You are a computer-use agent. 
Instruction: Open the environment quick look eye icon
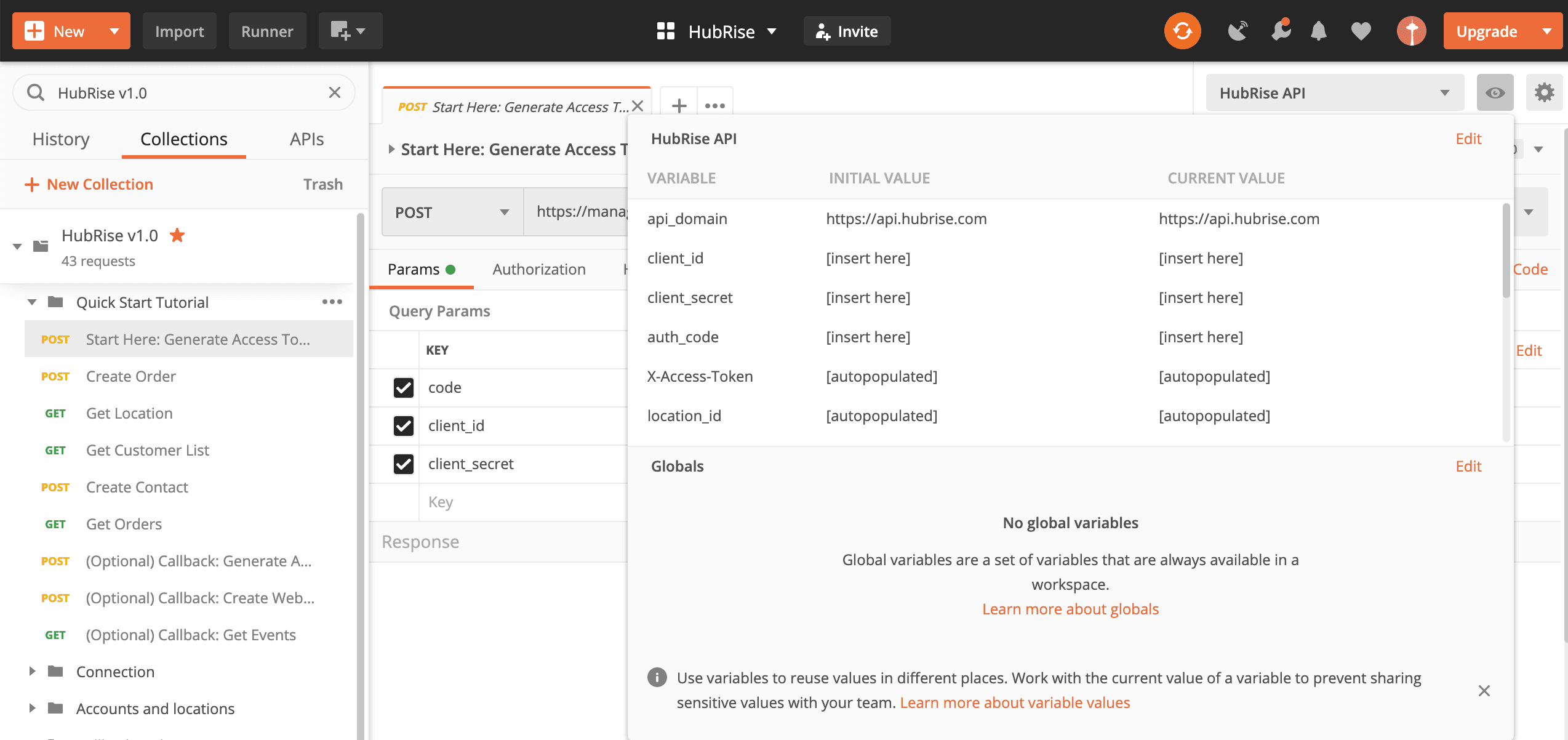pos(1495,92)
